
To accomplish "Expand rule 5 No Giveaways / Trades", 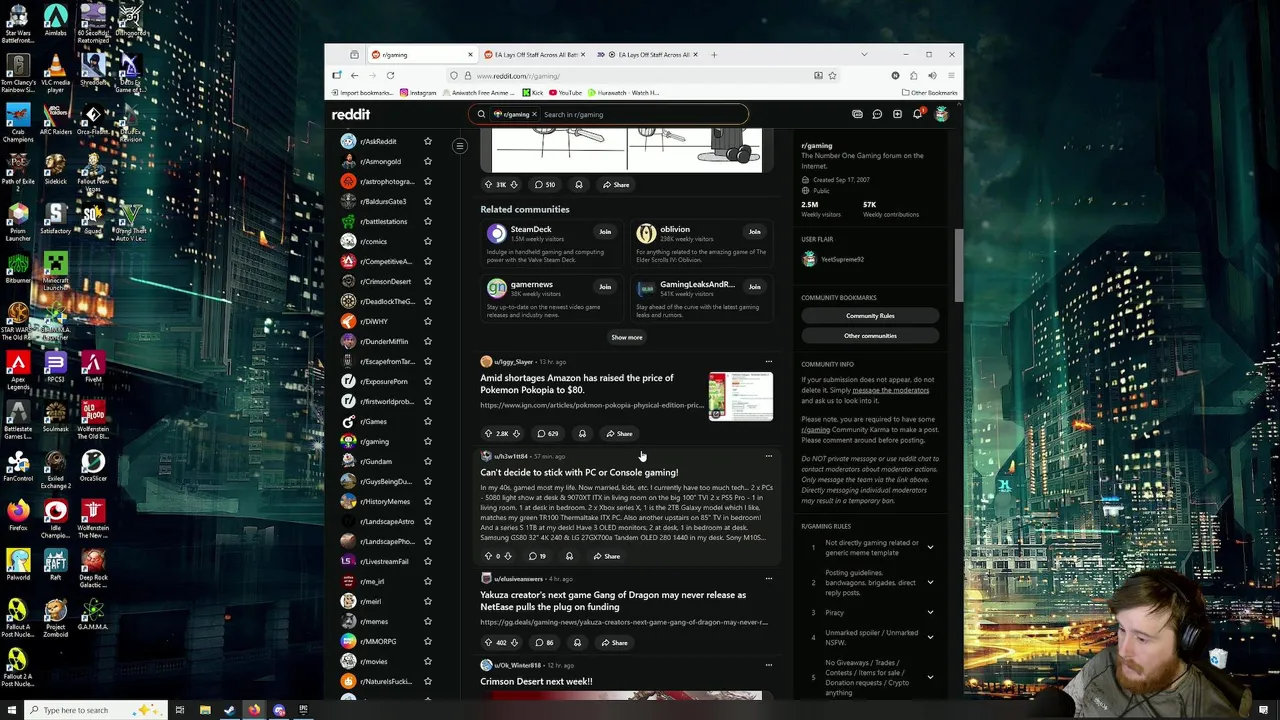I will (930, 677).
